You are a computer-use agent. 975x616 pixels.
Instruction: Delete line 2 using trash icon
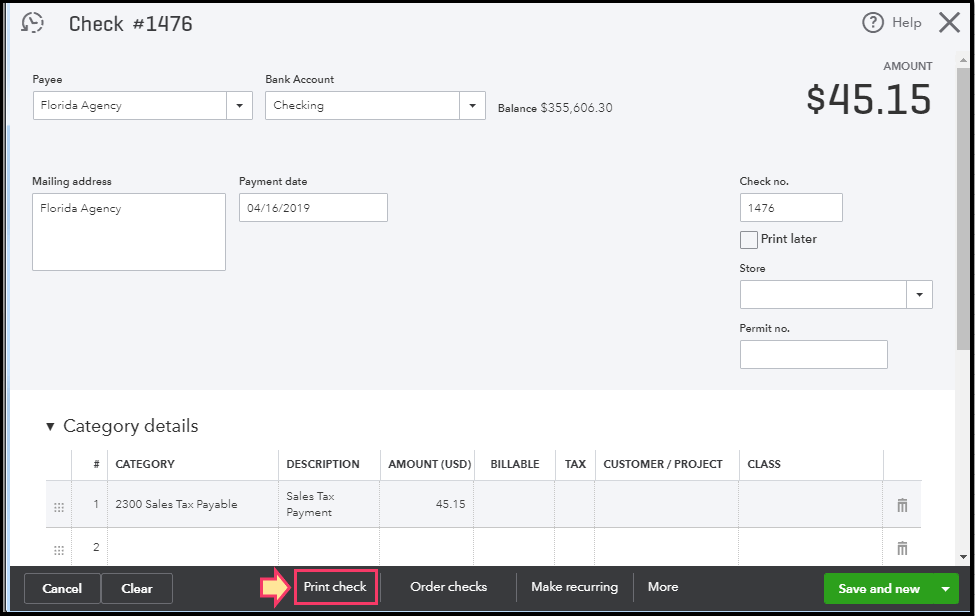click(x=902, y=548)
